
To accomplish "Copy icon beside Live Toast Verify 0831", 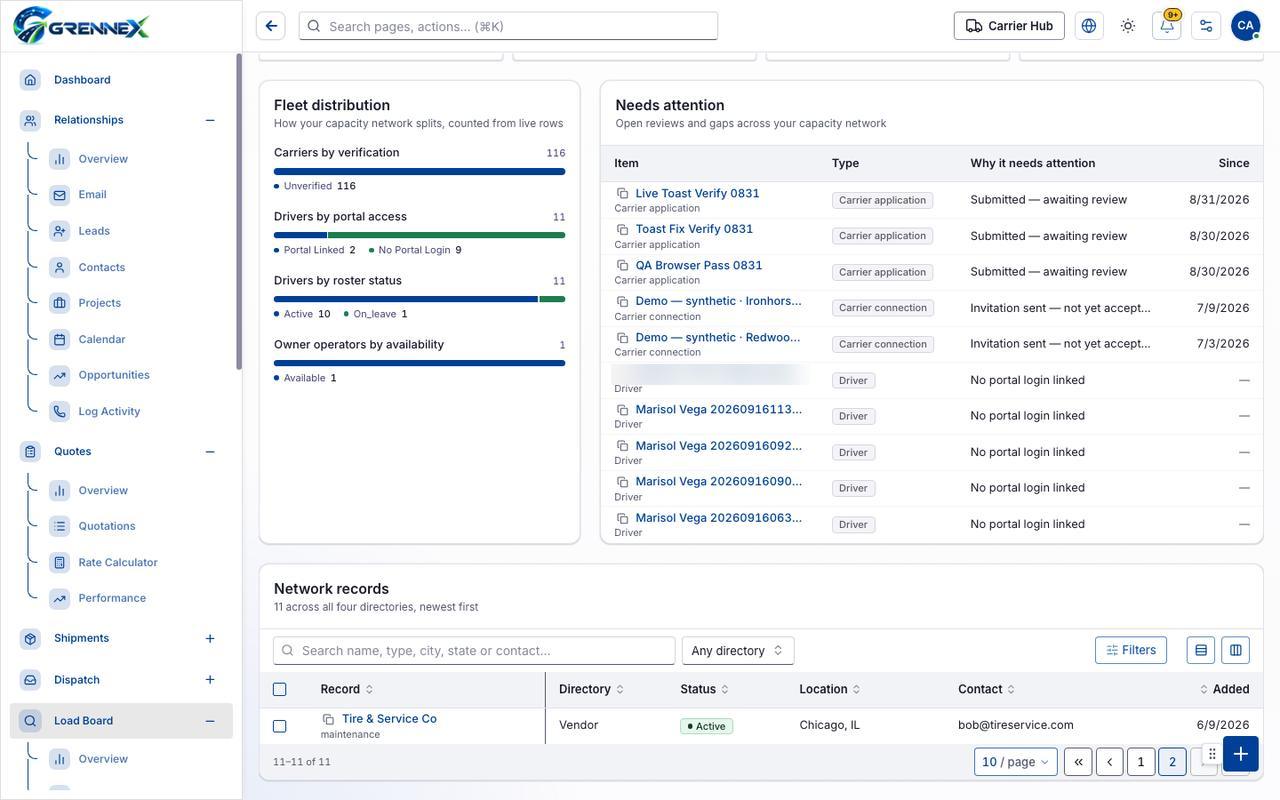I will coord(622,193).
